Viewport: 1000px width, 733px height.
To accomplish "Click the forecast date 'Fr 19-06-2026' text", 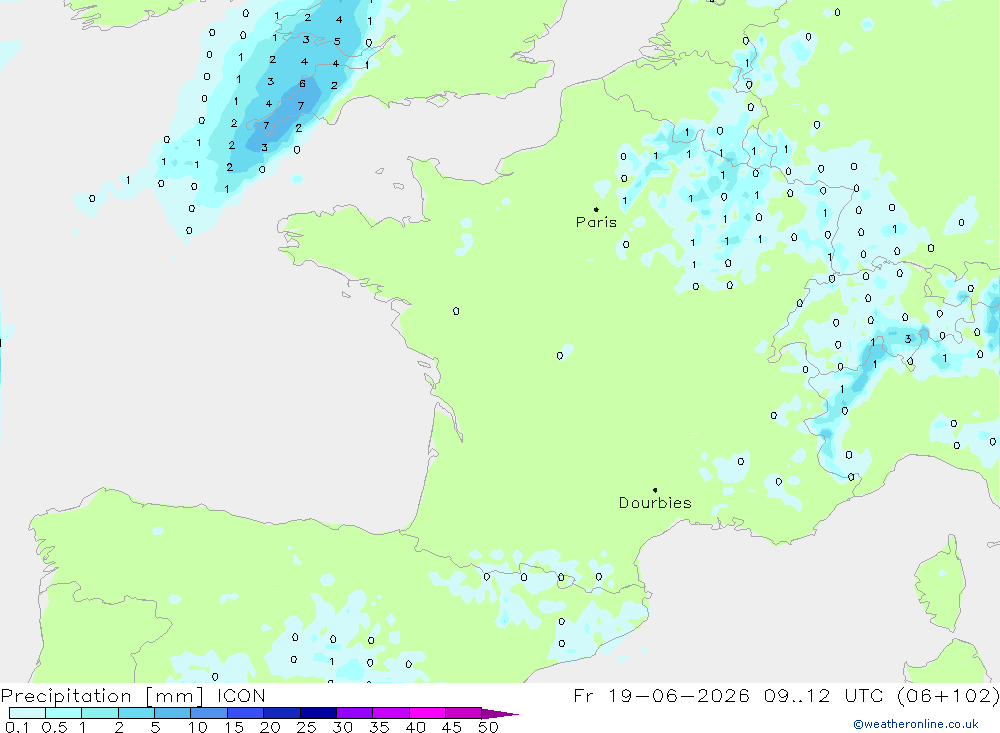I will click(x=661, y=695).
